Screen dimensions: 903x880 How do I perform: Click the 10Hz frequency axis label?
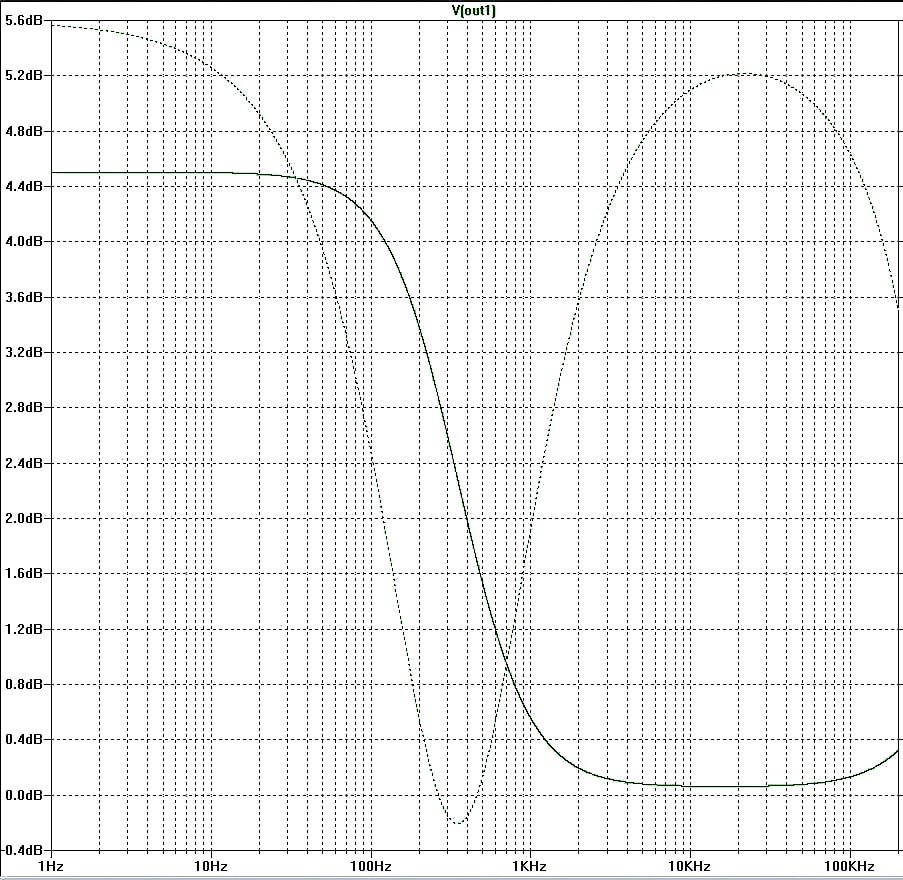[x=211, y=866]
